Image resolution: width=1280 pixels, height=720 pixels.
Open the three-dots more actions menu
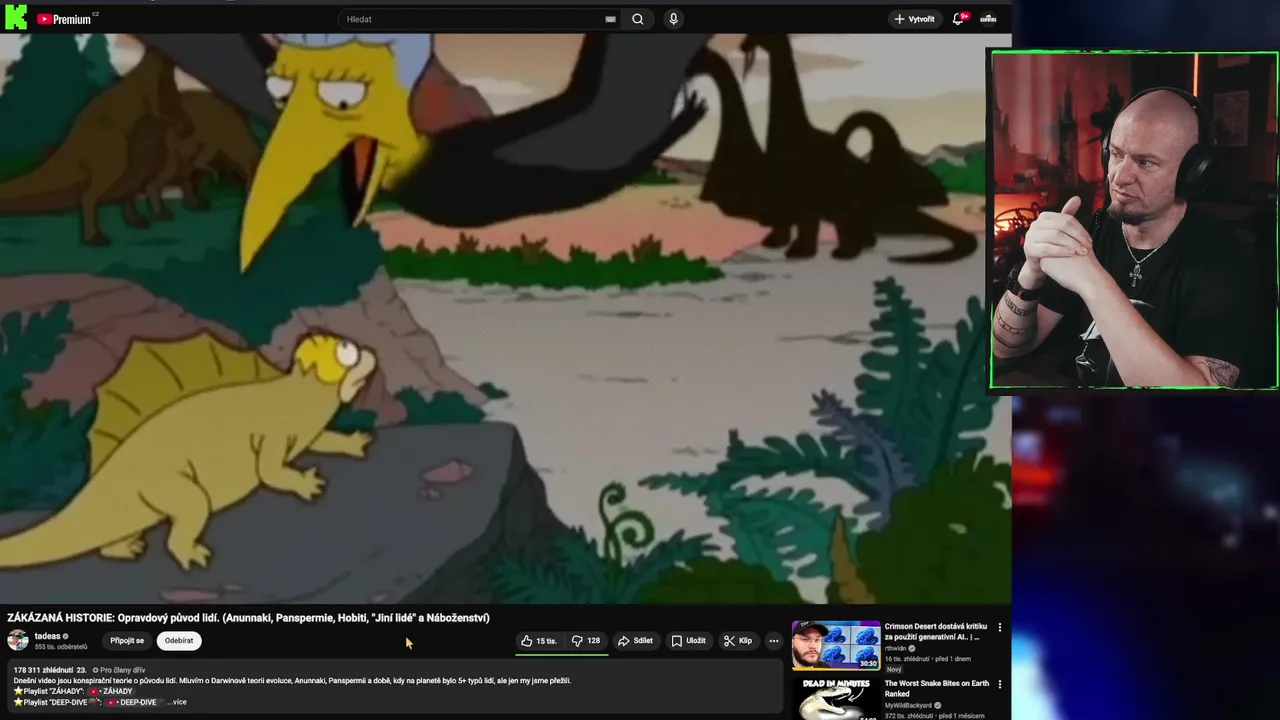(773, 641)
